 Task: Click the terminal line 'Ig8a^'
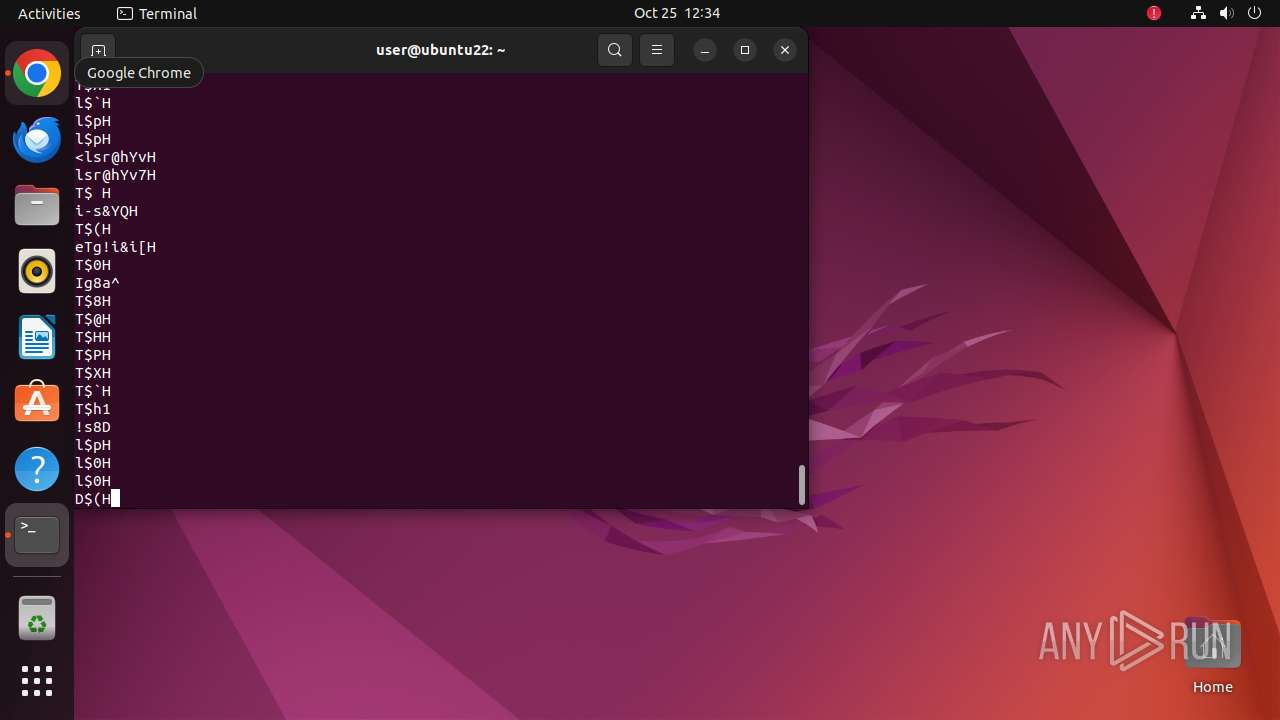(97, 283)
